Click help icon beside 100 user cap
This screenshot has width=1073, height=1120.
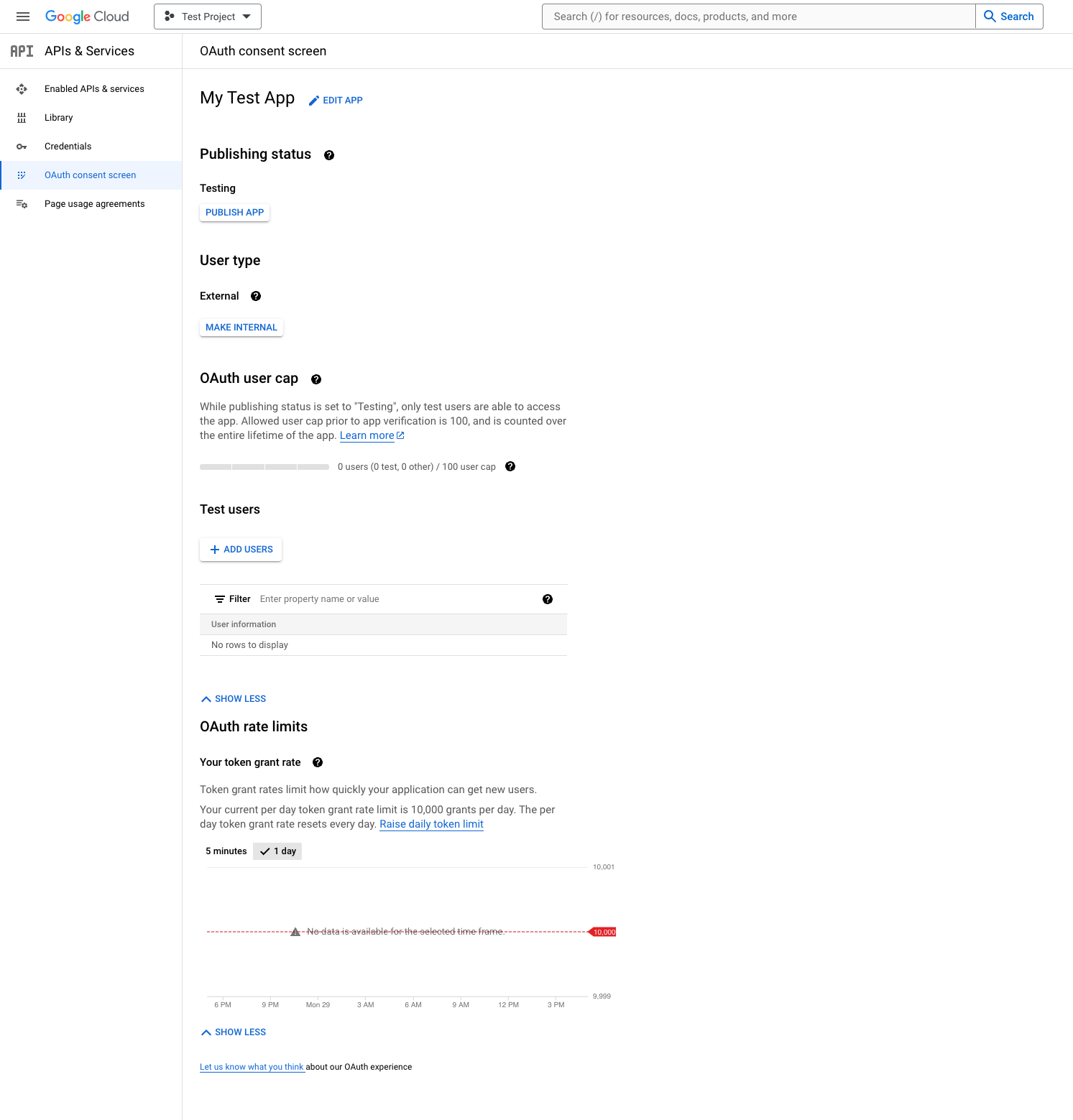click(510, 466)
